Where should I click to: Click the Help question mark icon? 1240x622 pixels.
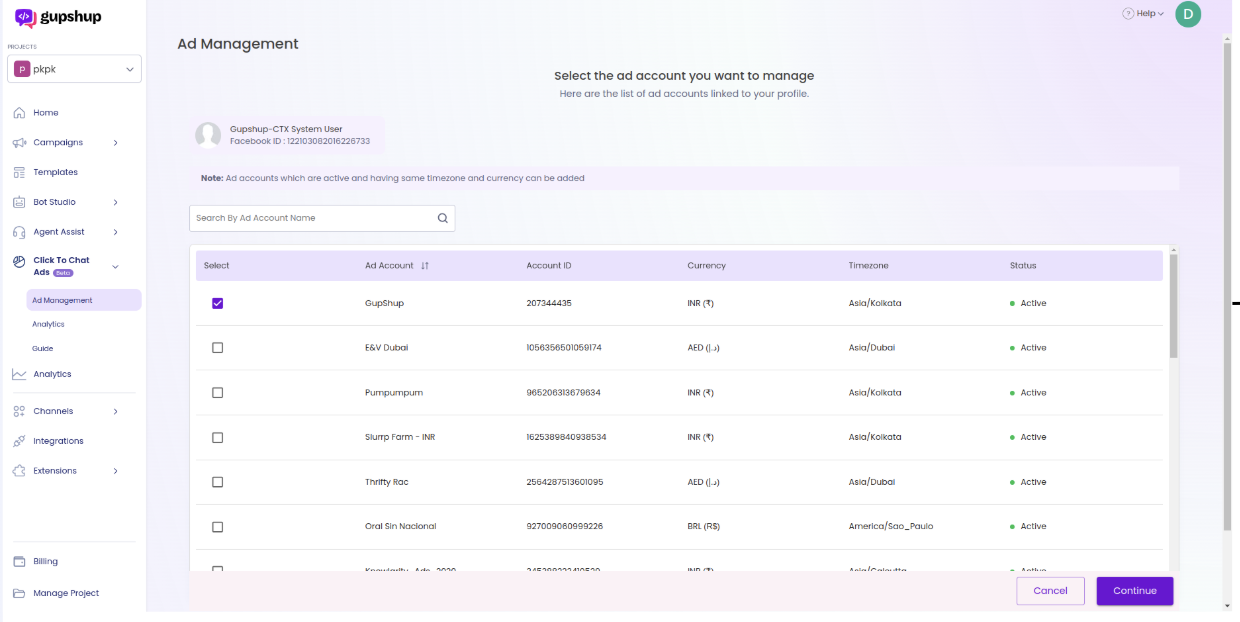(x=1128, y=14)
